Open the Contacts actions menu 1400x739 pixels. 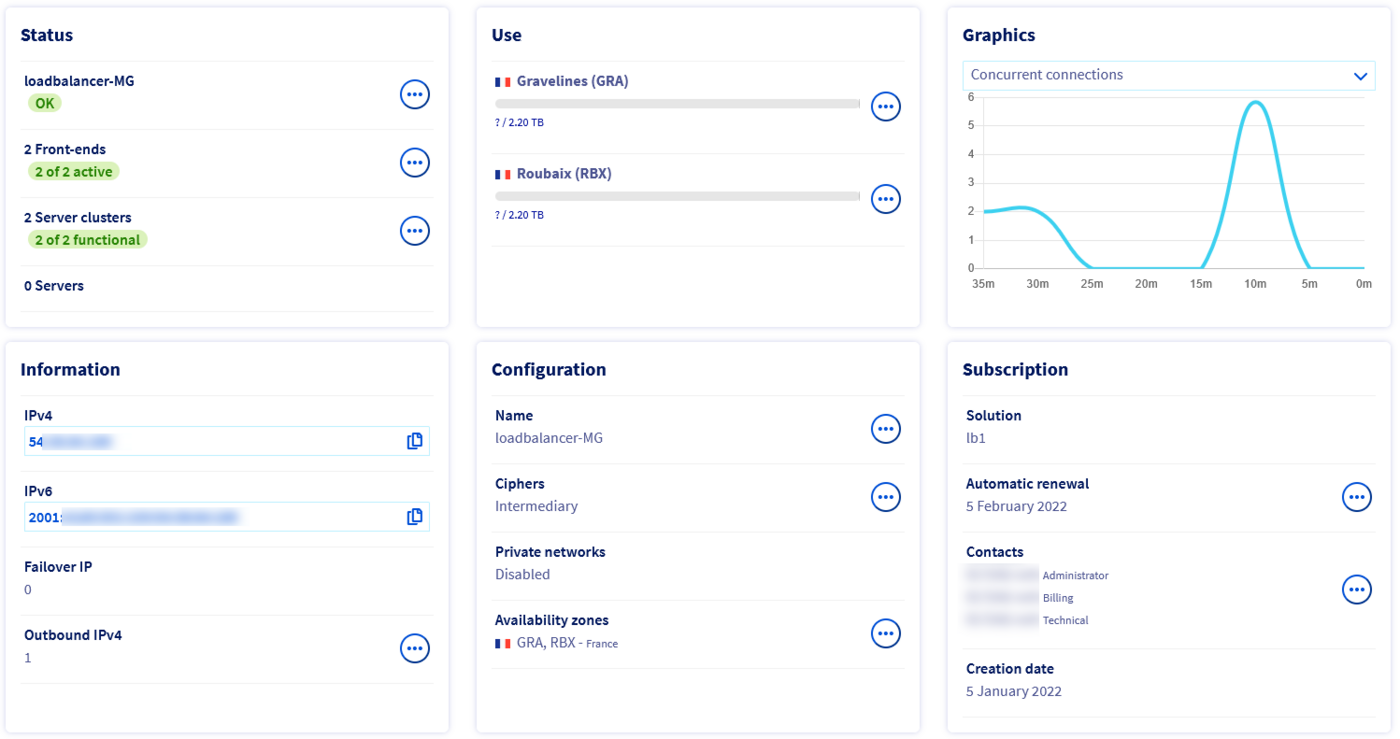(x=1357, y=589)
